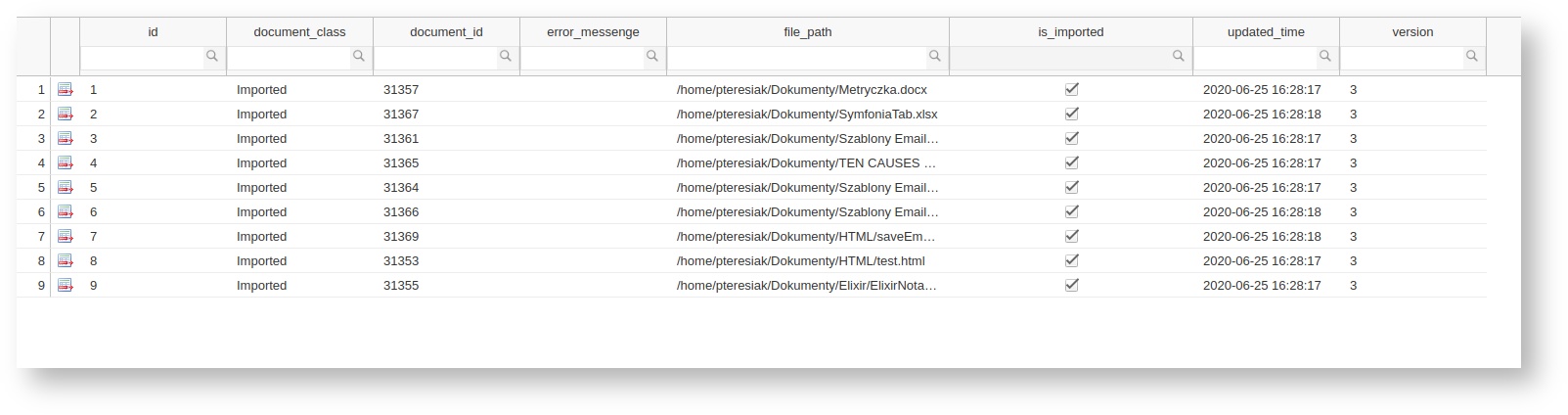Click search icon in file_path filter
Screen dimensions: 1568x415
coord(934,57)
